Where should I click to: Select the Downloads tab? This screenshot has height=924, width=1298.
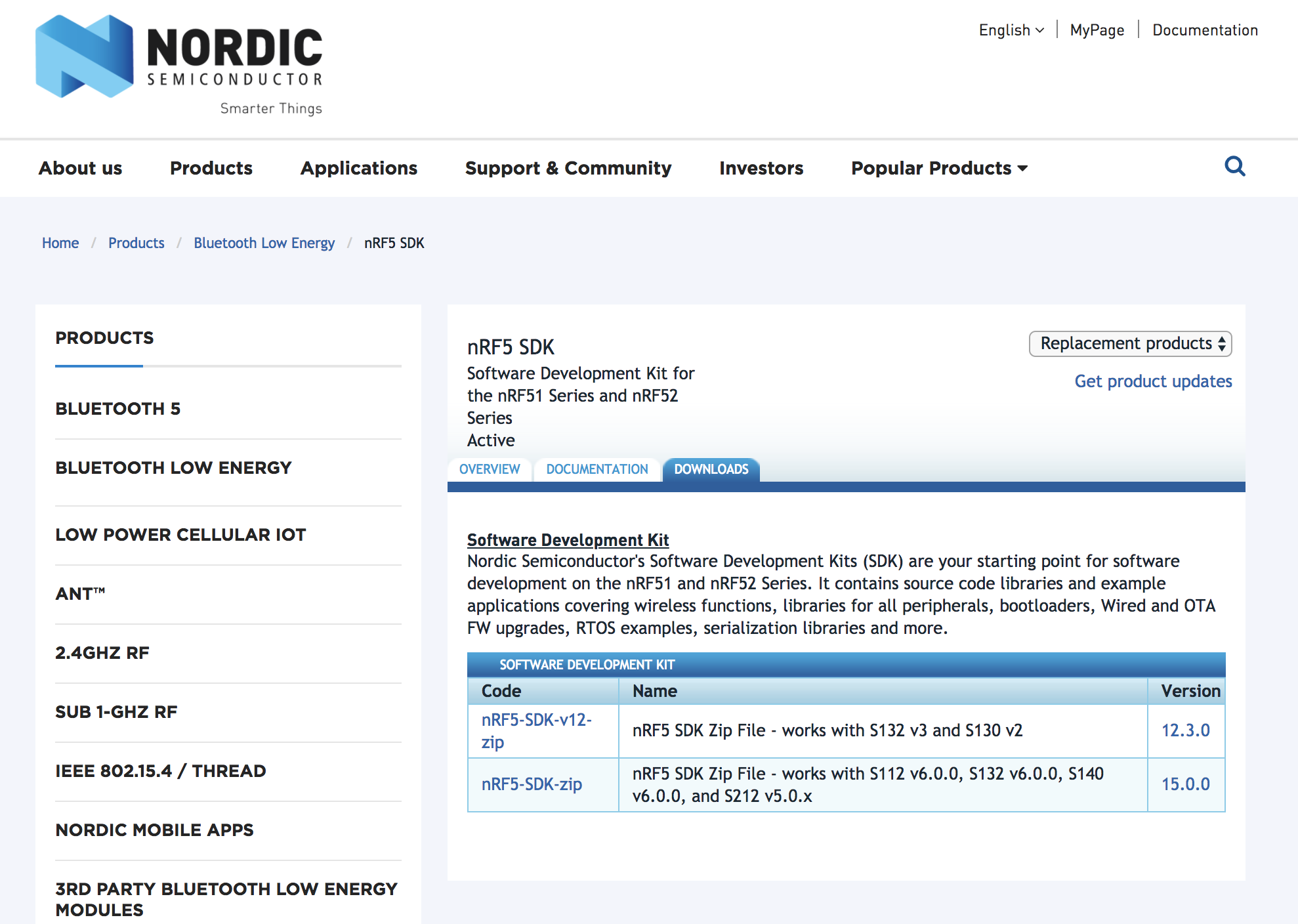pyautogui.click(x=711, y=469)
